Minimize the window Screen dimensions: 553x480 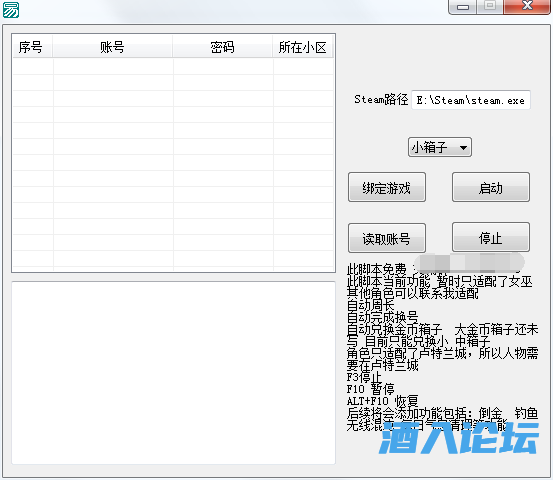pos(463,7)
